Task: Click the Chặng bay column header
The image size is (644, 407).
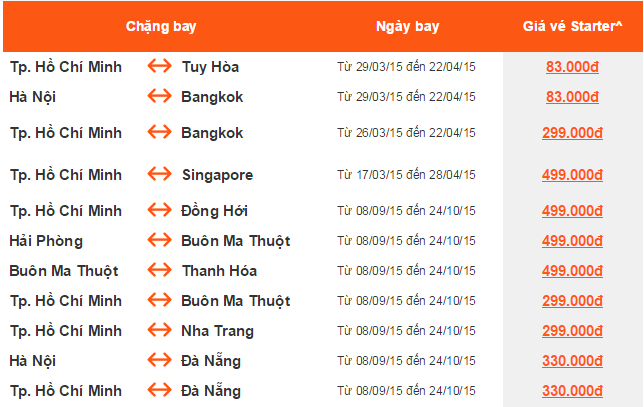Action: 153,25
